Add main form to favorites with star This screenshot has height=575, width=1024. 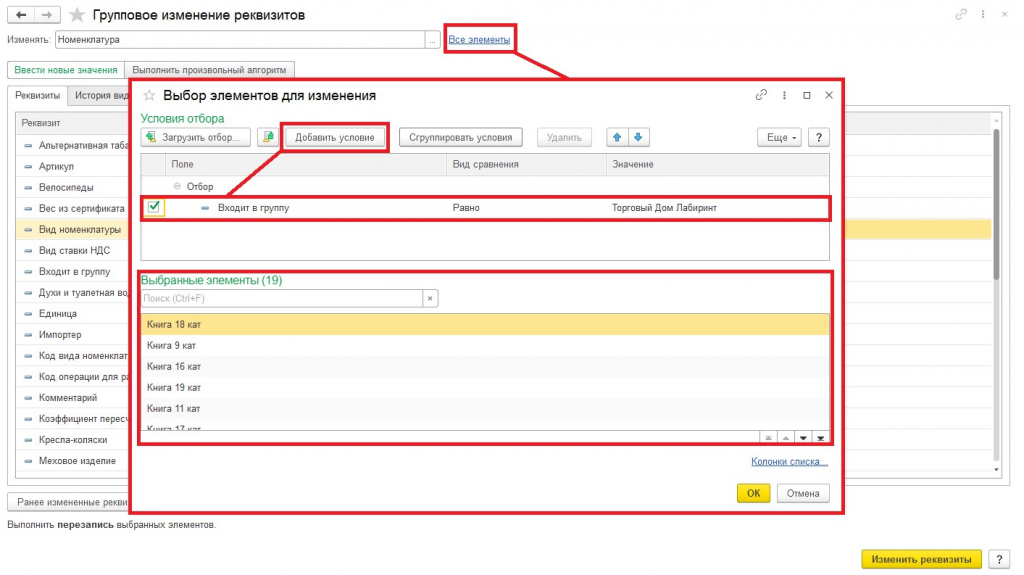77,14
